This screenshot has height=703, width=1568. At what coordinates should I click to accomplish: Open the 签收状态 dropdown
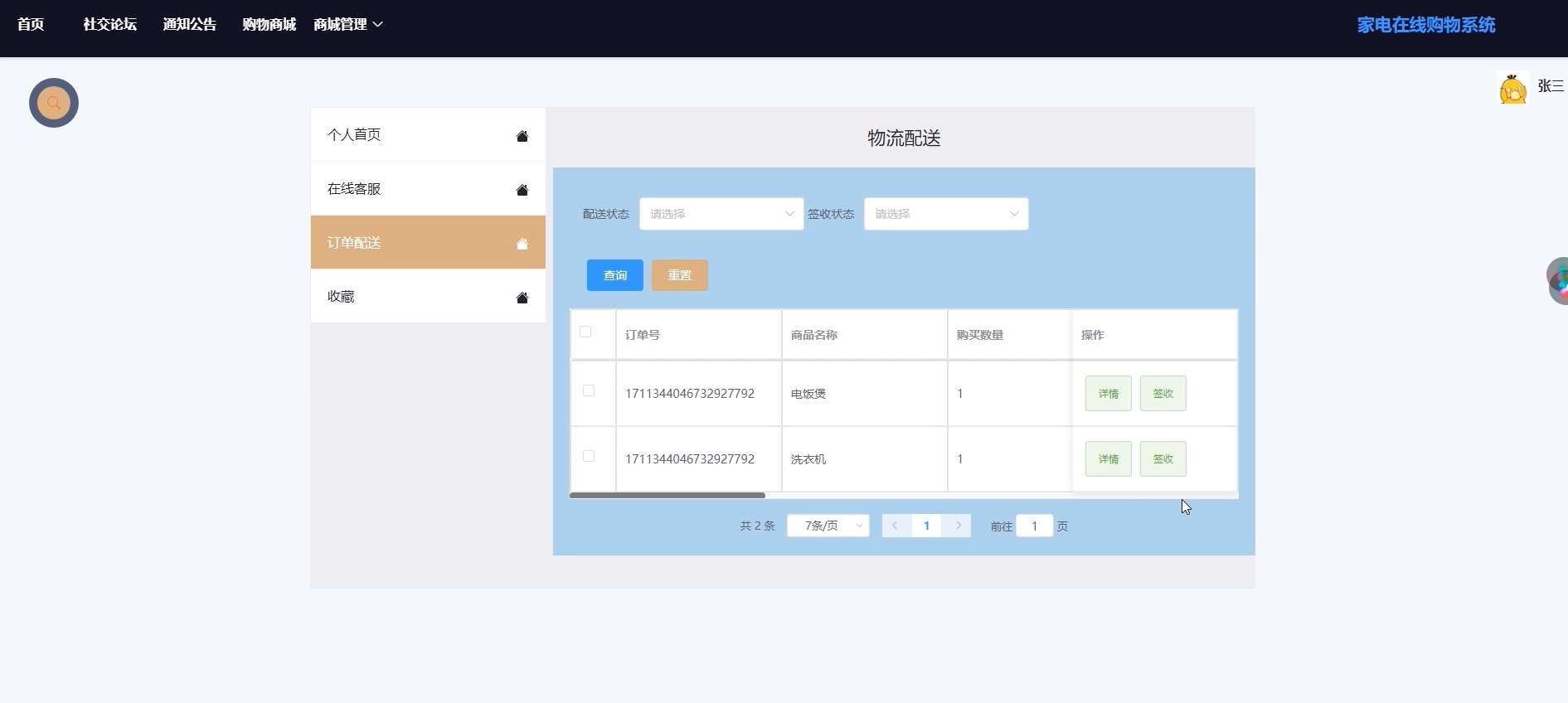tap(945, 214)
